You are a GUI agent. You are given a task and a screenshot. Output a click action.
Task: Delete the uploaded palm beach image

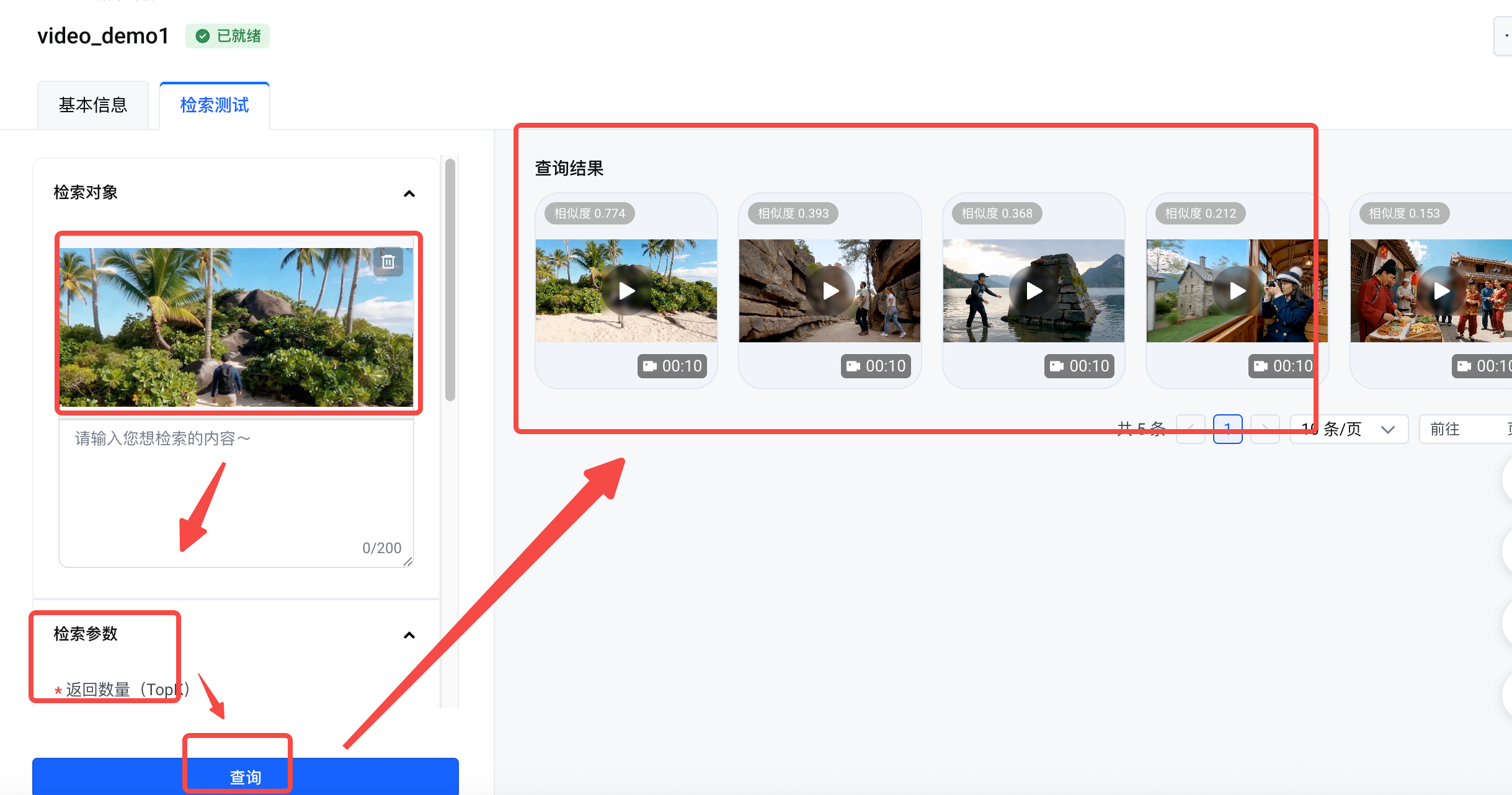click(388, 262)
